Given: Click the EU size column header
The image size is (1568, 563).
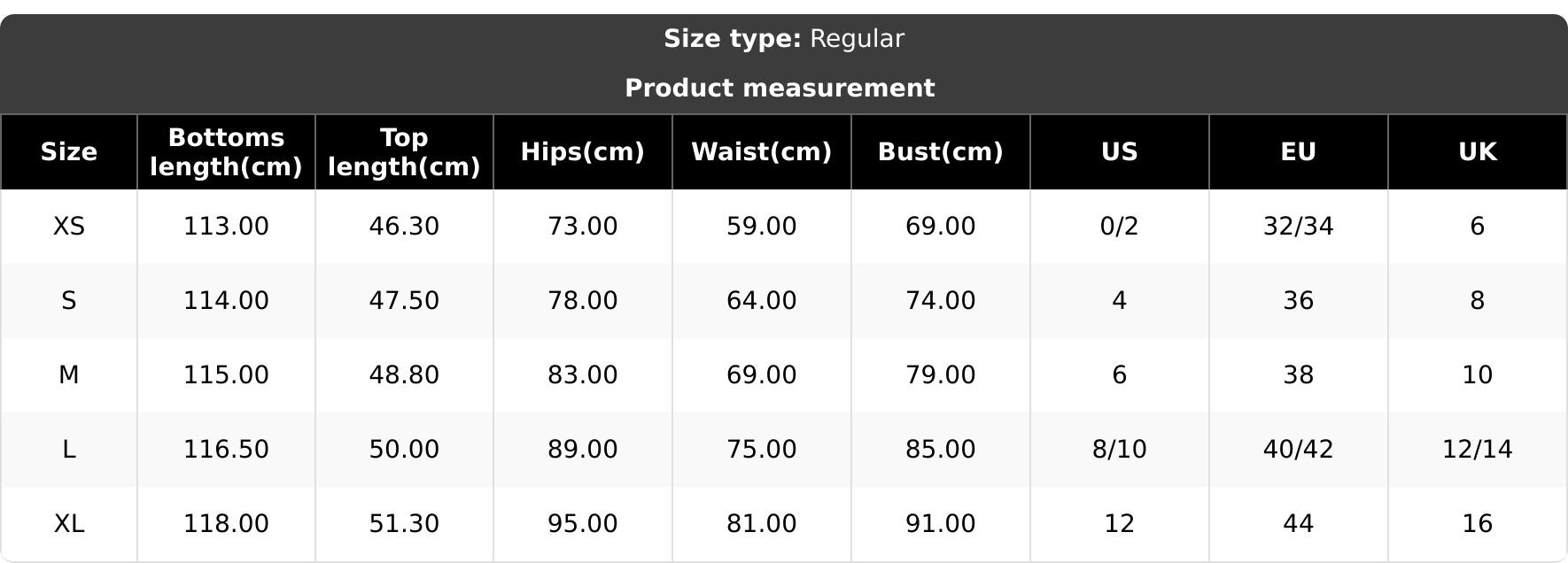Looking at the screenshot, I should 1298,152.
